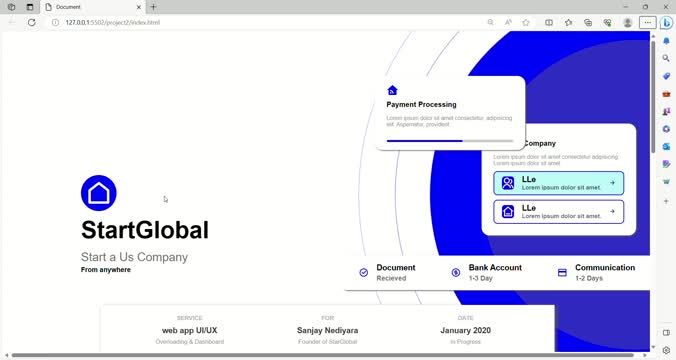Image resolution: width=676 pixels, height=360 pixels.
Task: Open the sidebar search magnifier icon
Action: (x=666, y=58)
